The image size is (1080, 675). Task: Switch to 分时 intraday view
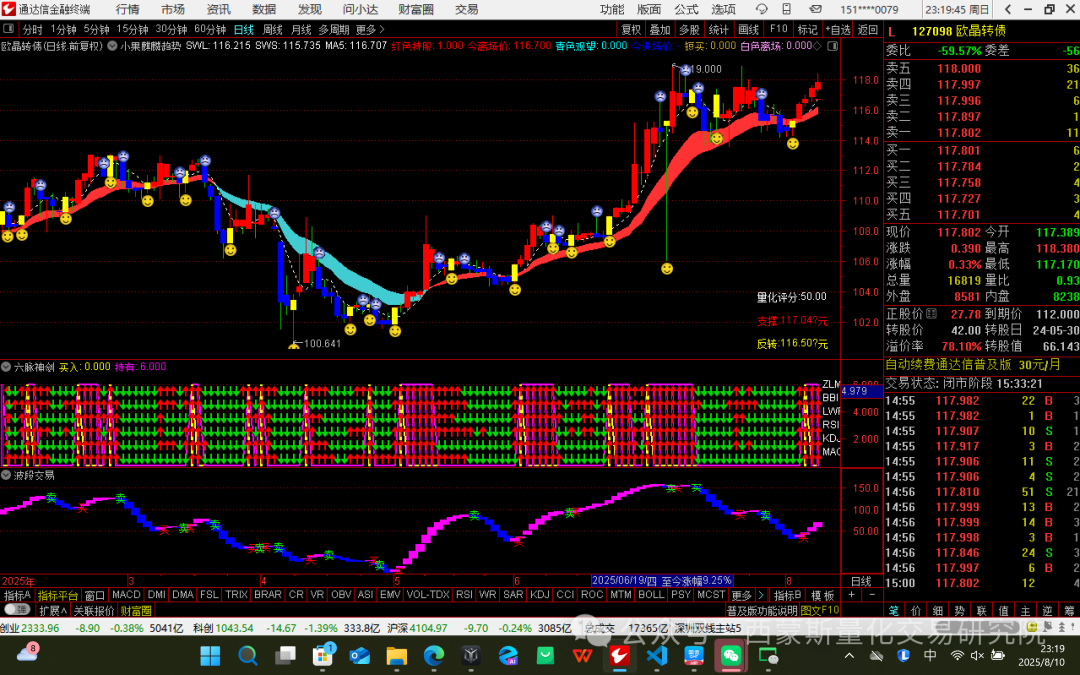pos(32,30)
